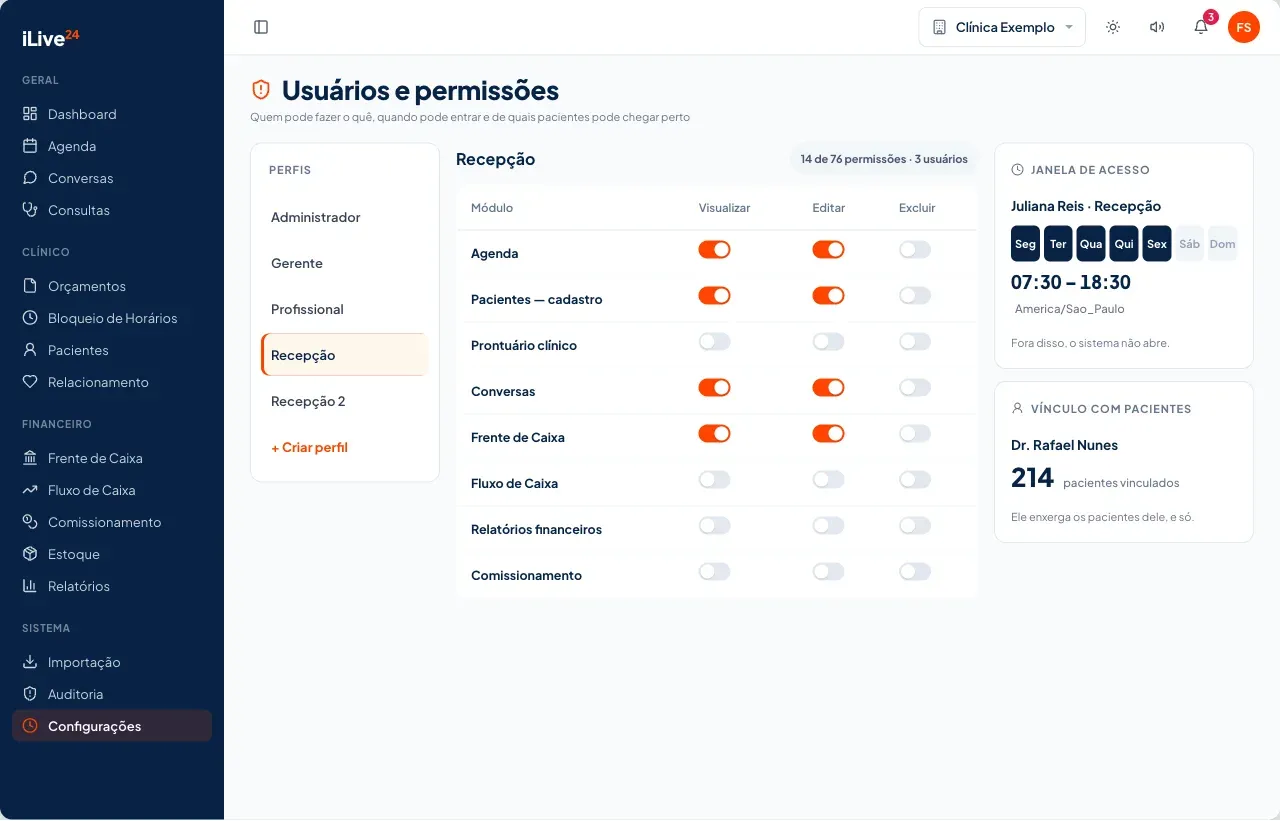Click the Frente de Caixa bank icon
The image size is (1280, 821).
coord(30,458)
